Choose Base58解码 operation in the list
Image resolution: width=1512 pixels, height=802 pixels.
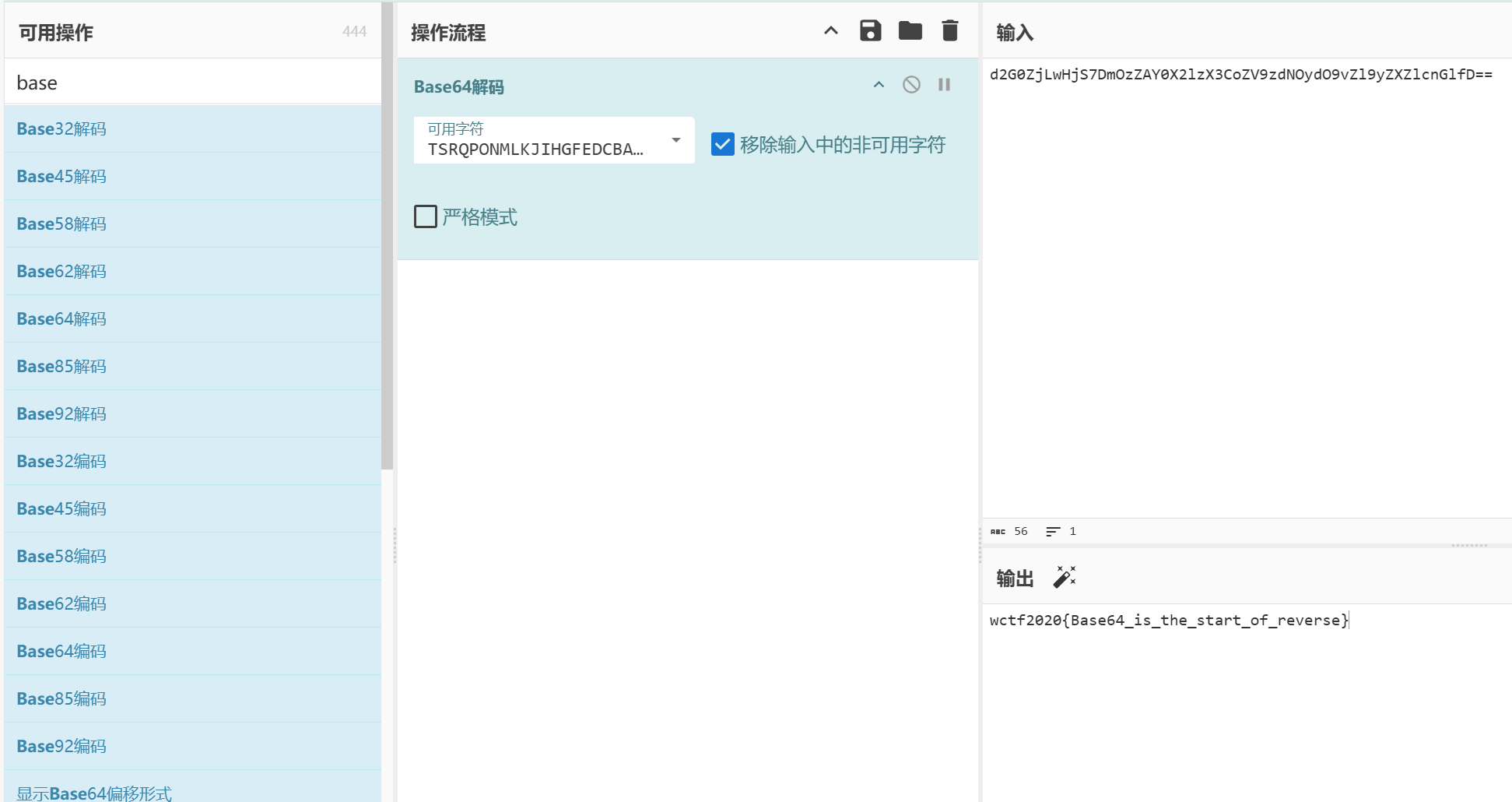click(61, 223)
